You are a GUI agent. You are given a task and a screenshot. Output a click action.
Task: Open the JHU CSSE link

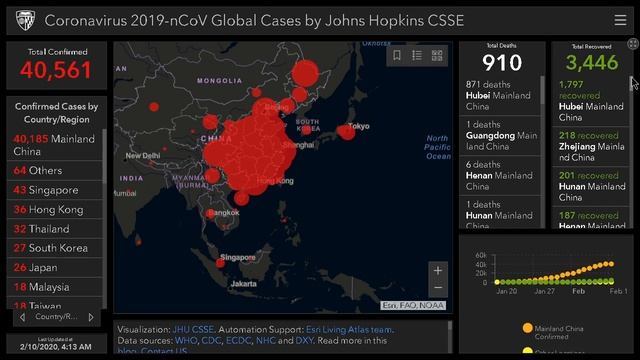pyautogui.click(x=193, y=329)
